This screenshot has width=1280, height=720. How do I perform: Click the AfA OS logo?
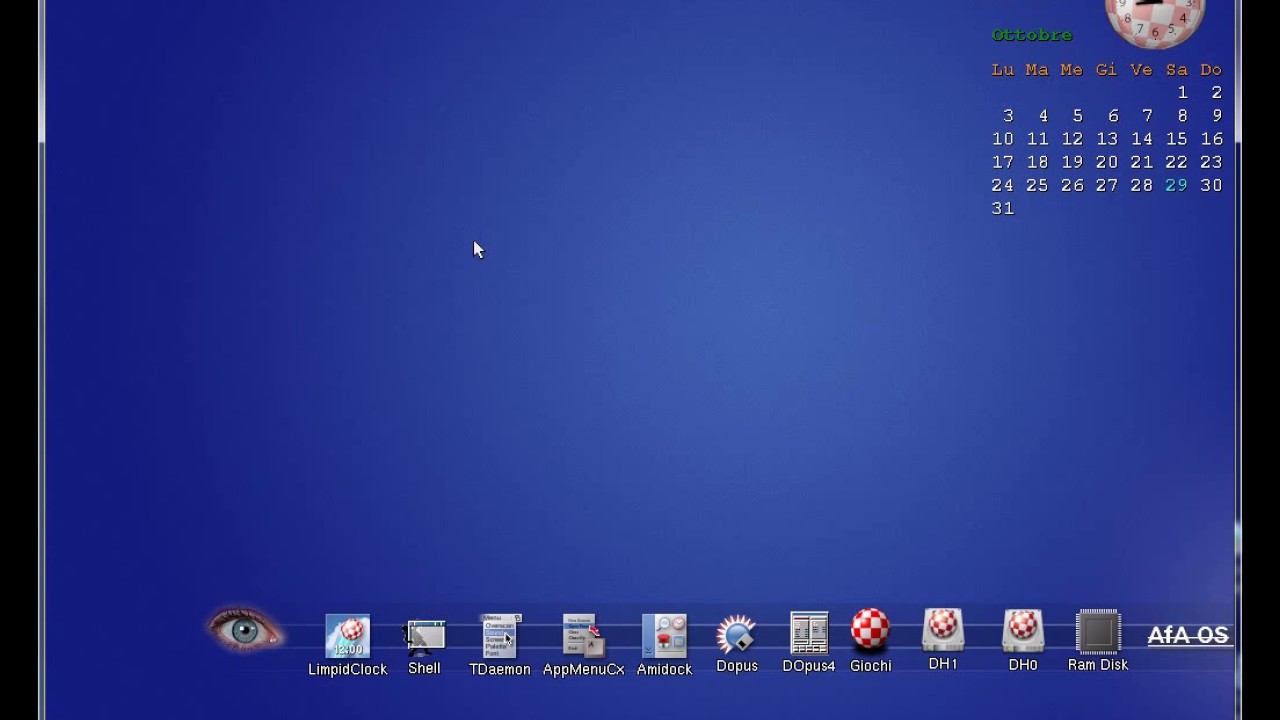[1188, 635]
